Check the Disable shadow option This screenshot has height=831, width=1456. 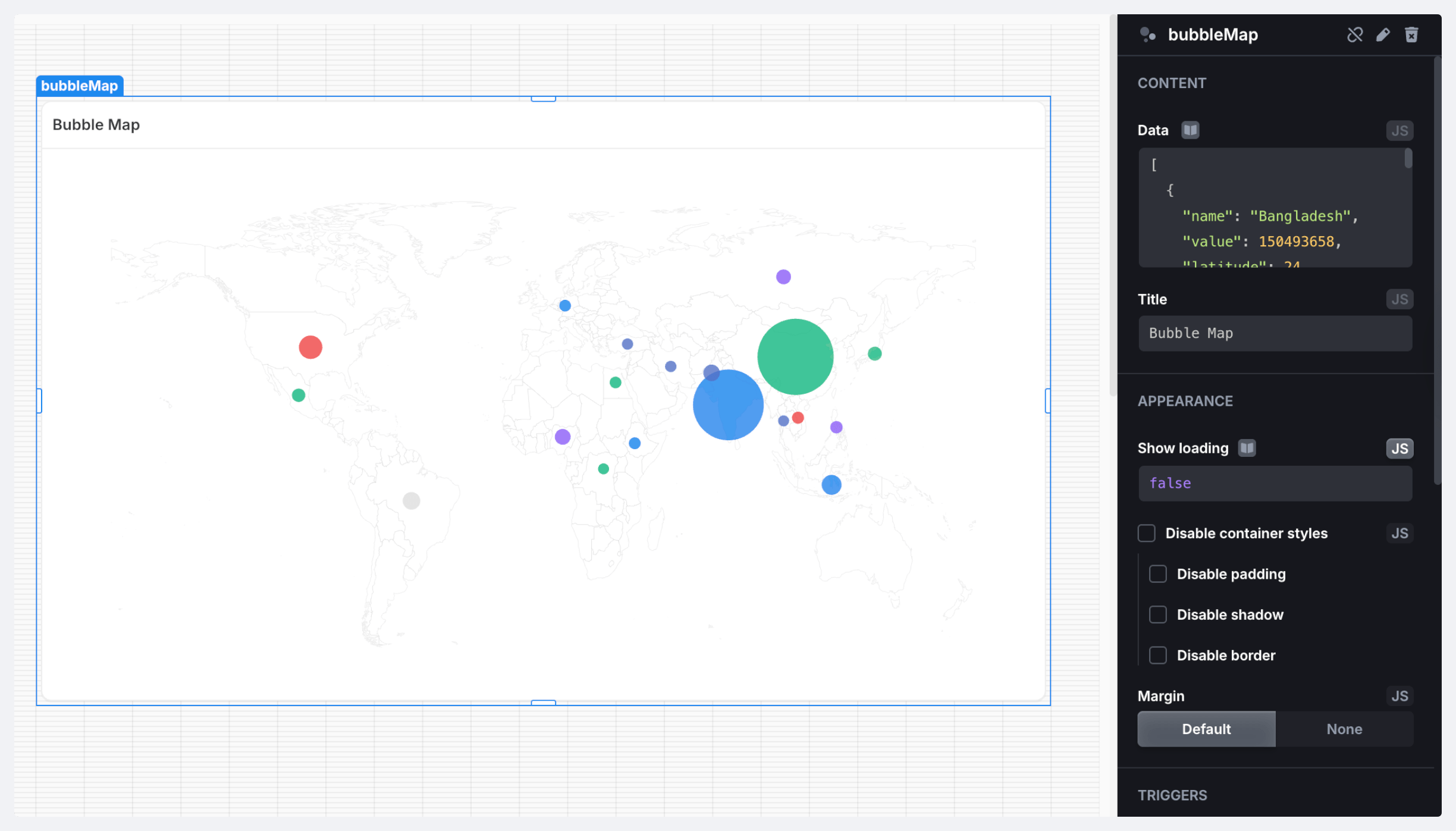click(1158, 614)
